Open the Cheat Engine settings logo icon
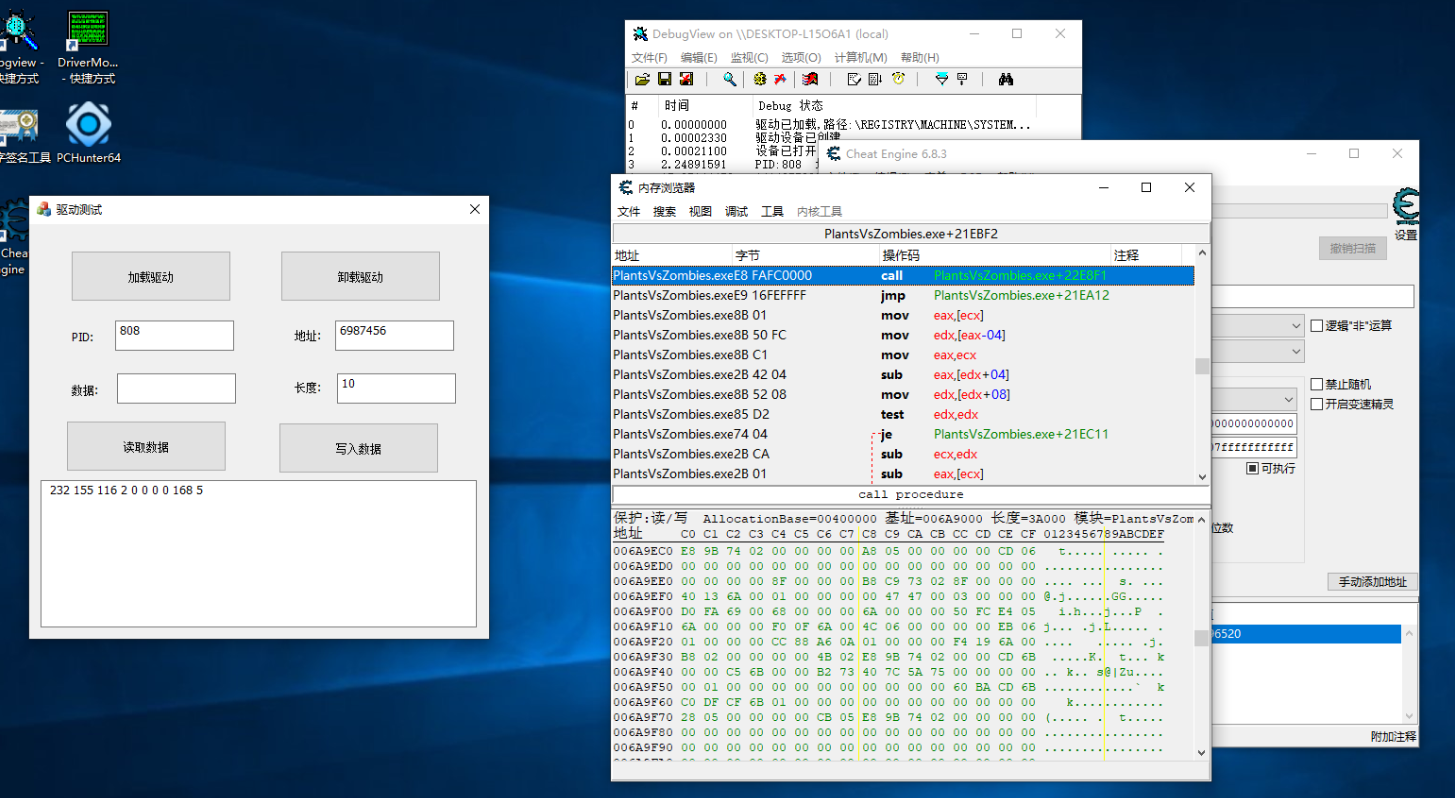Image resolution: width=1455 pixels, height=798 pixels. pos(1406,207)
